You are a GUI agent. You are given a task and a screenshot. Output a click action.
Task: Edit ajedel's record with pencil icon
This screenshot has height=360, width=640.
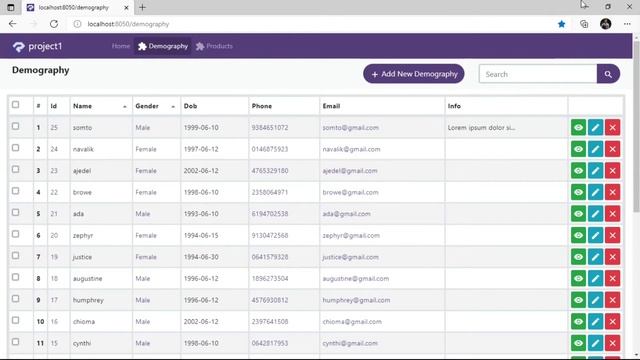click(x=596, y=171)
